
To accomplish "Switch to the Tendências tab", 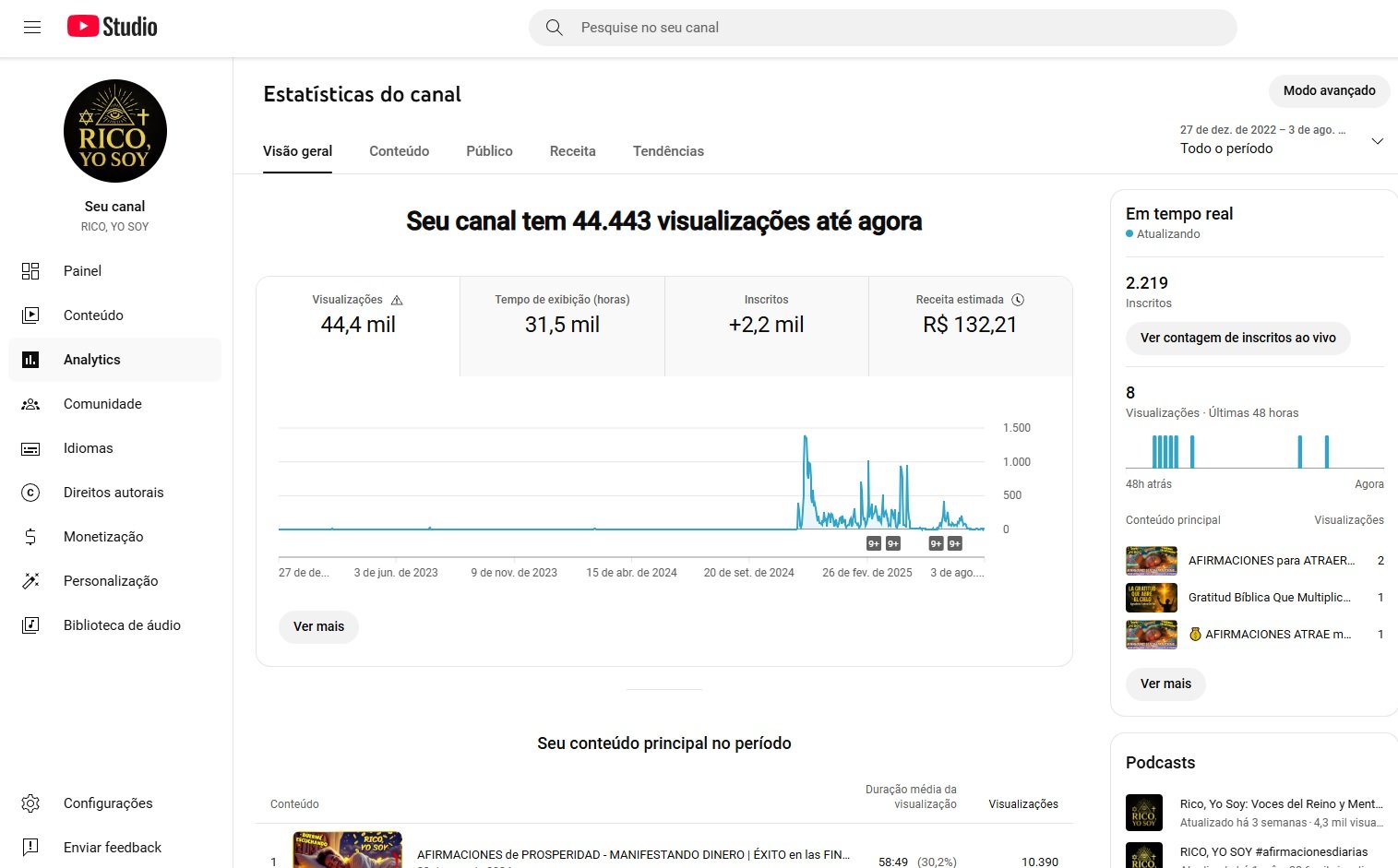I will (668, 151).
